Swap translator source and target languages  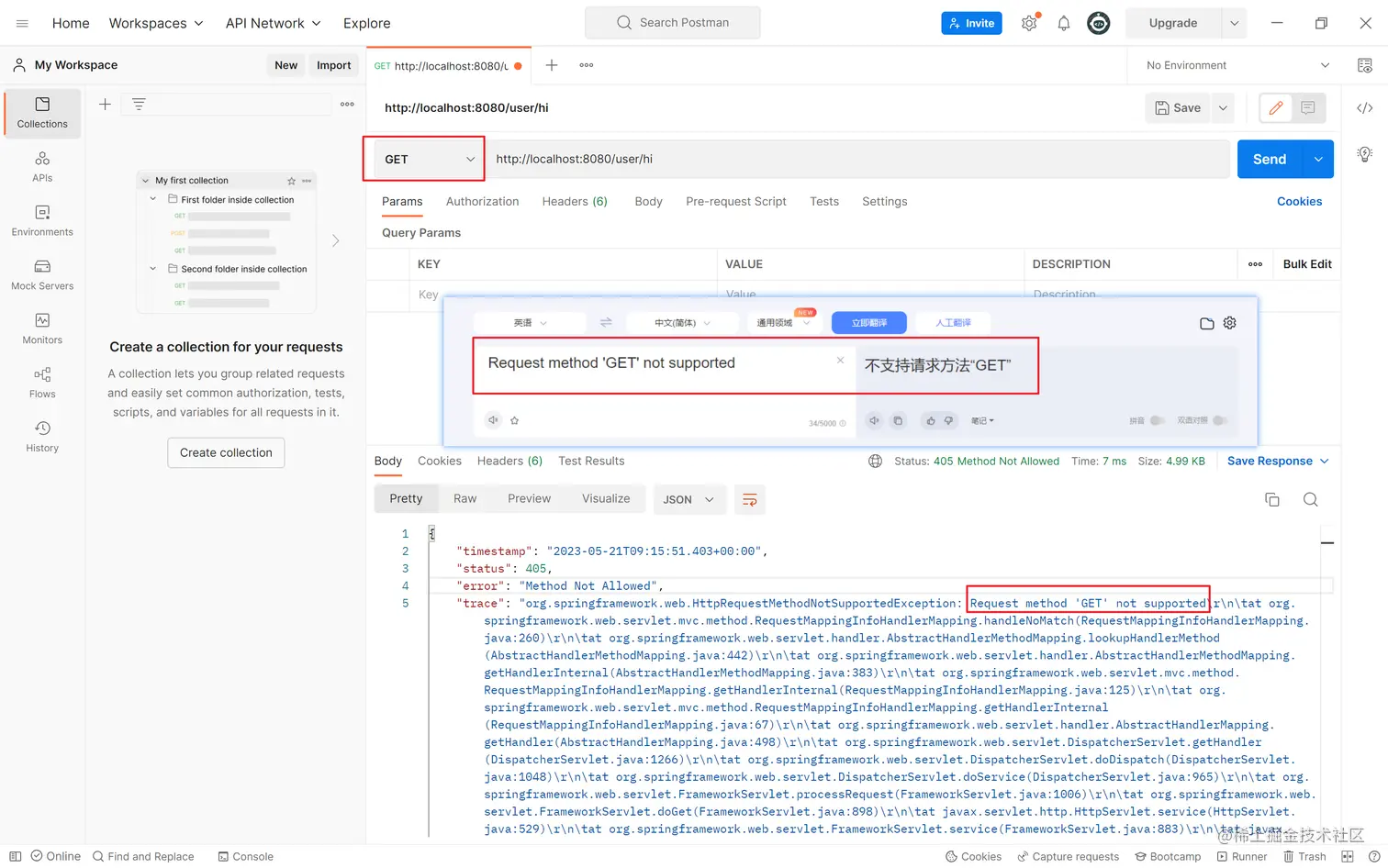point(606,323)
